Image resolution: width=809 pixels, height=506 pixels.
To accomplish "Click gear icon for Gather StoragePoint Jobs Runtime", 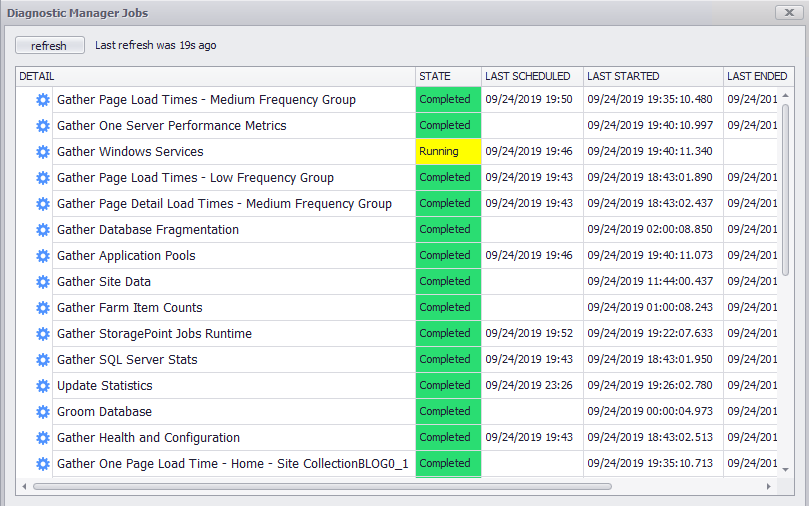I will click(43, 334).
